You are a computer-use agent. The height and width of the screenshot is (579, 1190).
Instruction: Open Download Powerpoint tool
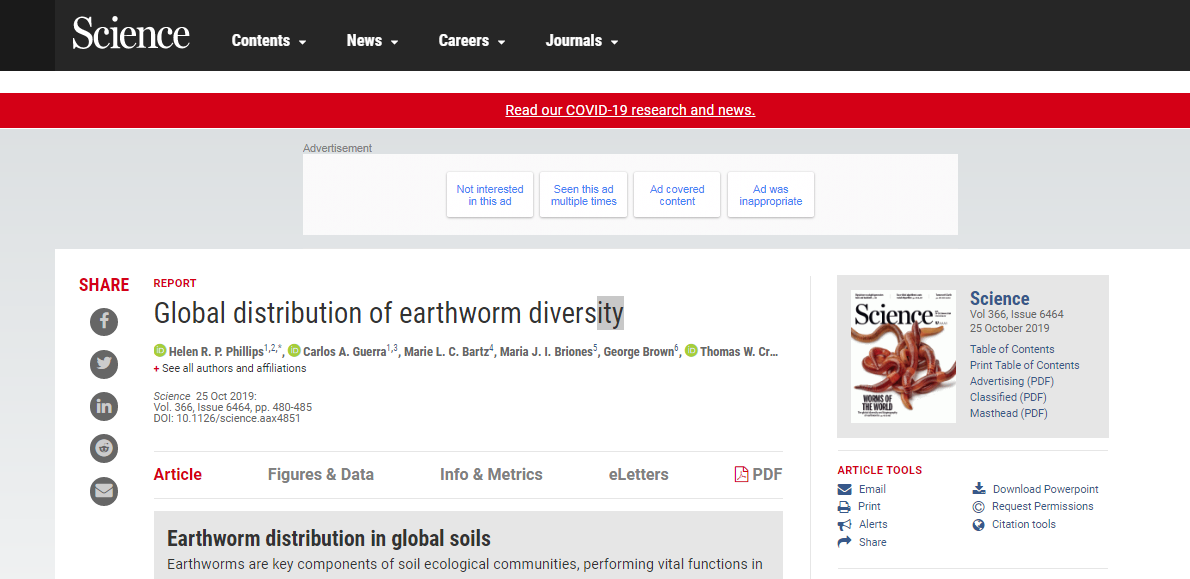coord(1045,489)
